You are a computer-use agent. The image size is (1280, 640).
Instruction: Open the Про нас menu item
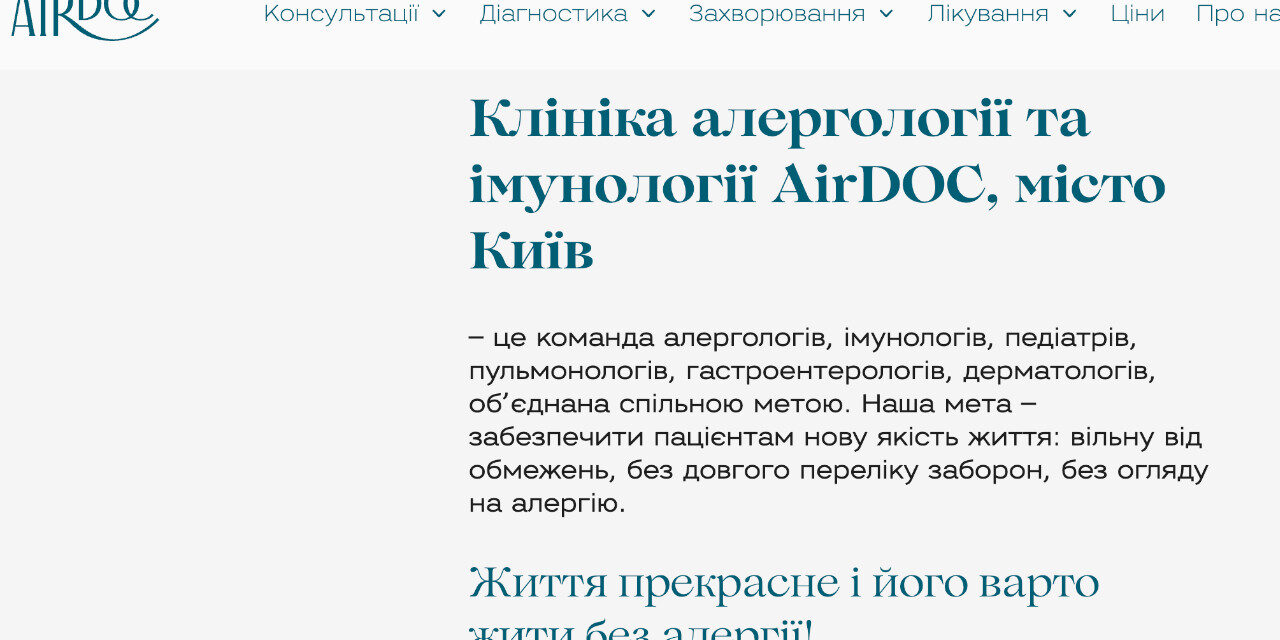tap(1238, 14)
